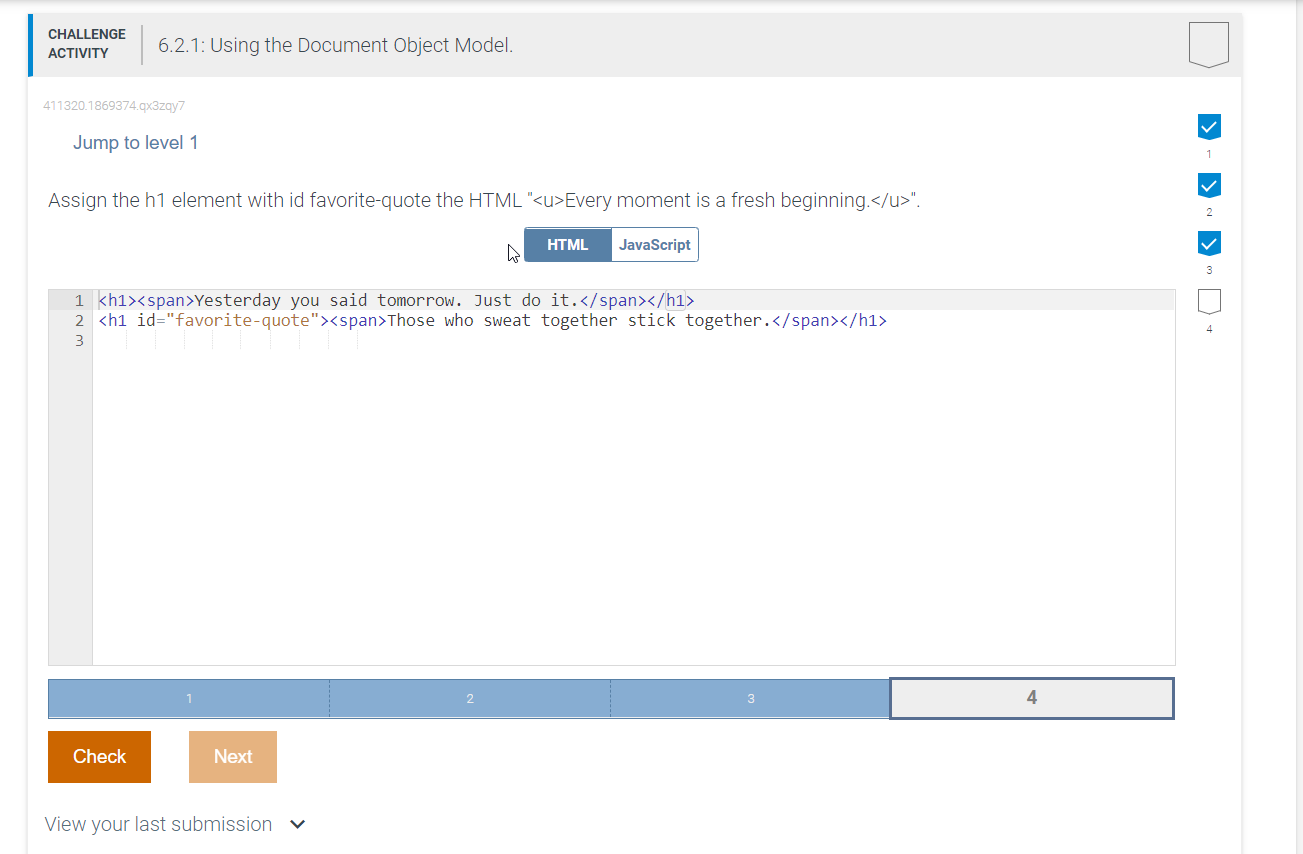This screenshot has width=1303, height=854.
Task: Click the instruction text about favorite-quote
Action: coord(484,200)
